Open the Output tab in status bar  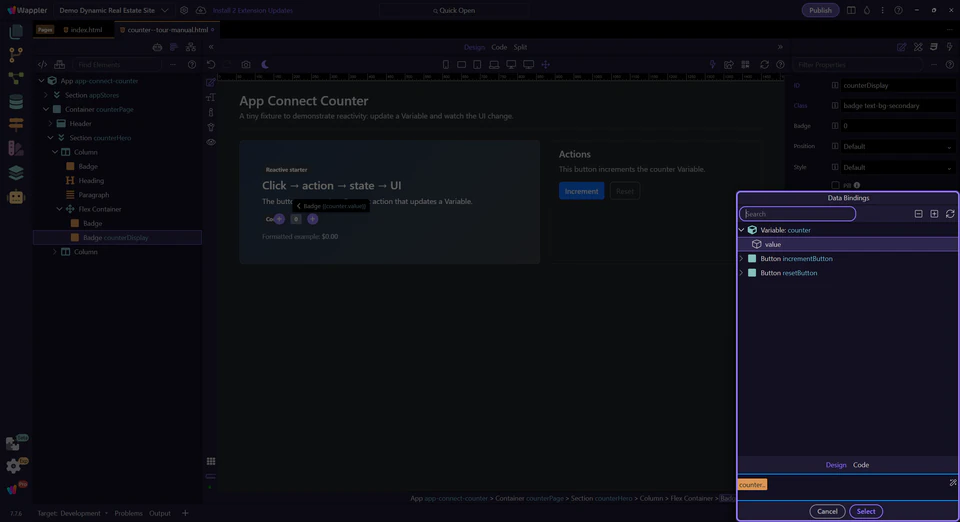[160, 513]
